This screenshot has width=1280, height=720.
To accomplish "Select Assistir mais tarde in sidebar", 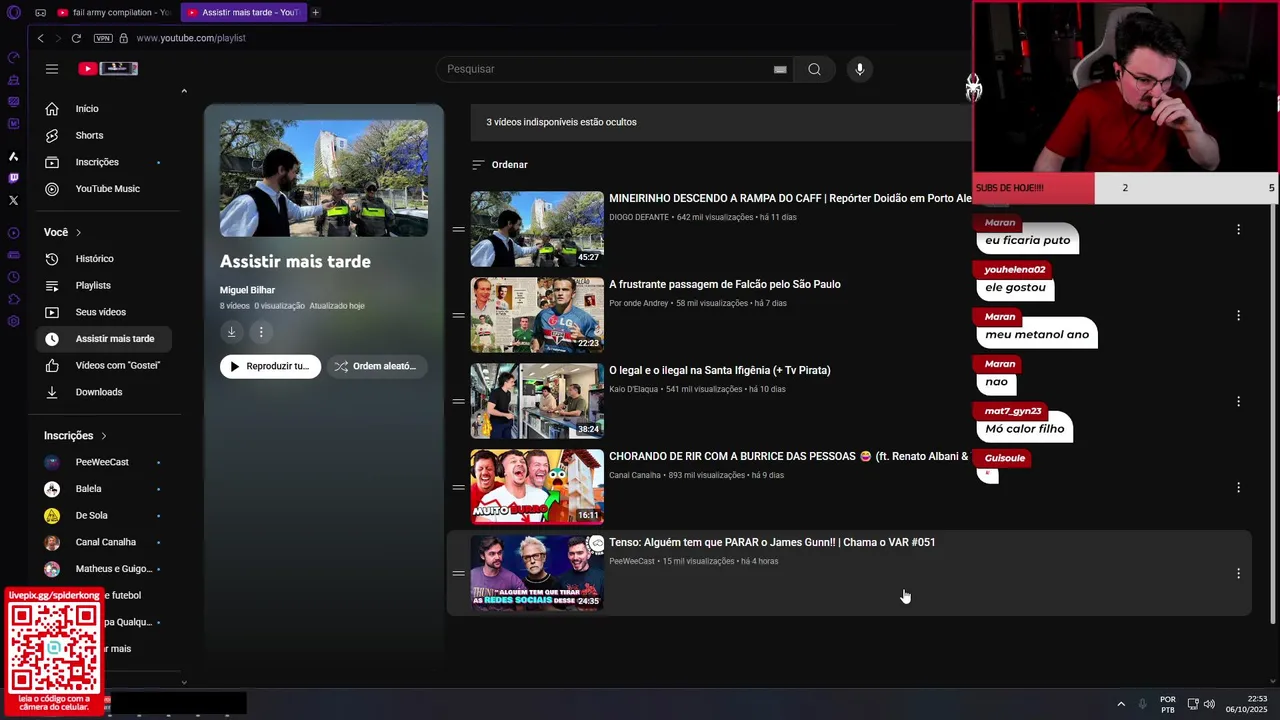I will point(104,339).
